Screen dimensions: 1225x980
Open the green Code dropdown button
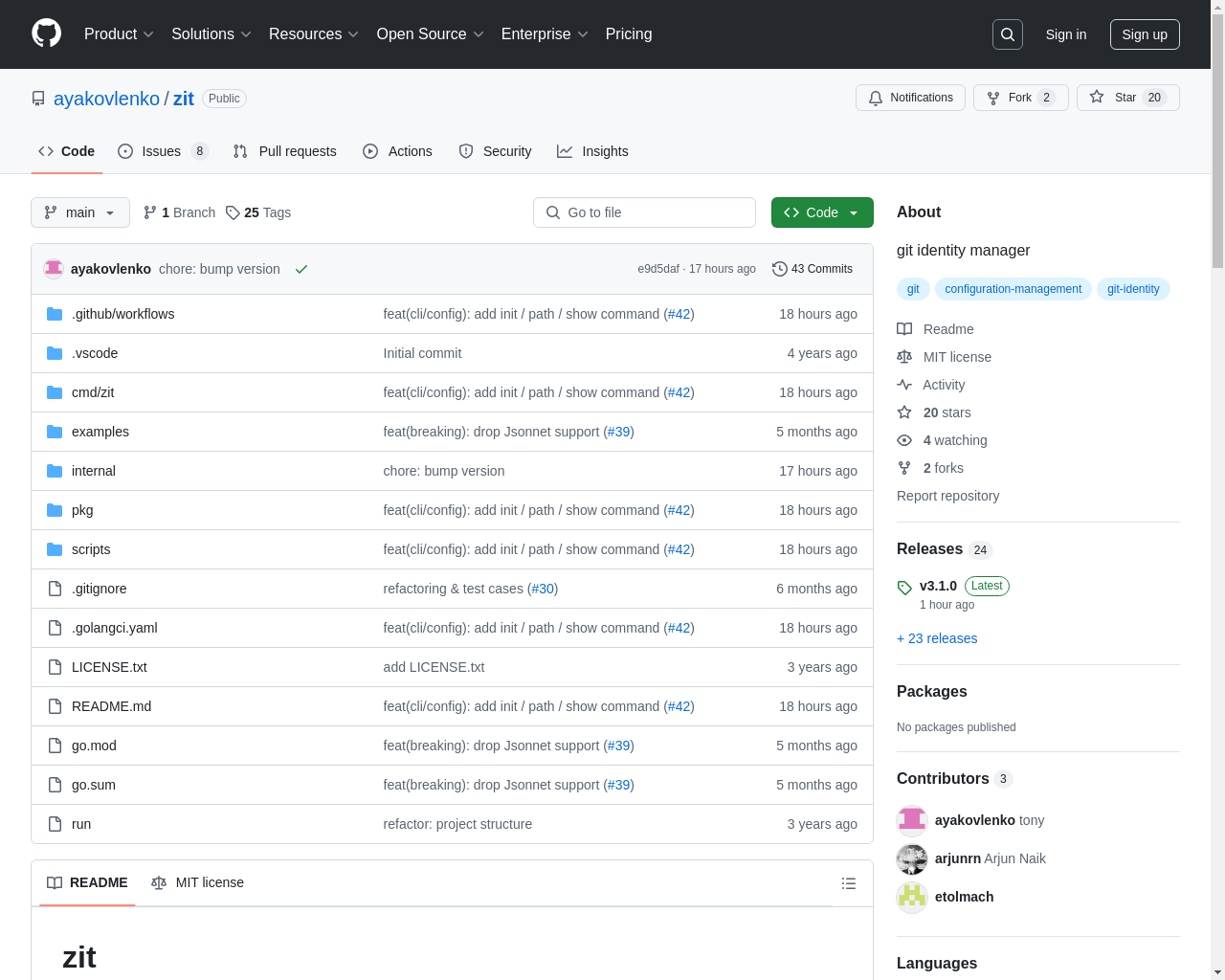(x=822, y=212)
